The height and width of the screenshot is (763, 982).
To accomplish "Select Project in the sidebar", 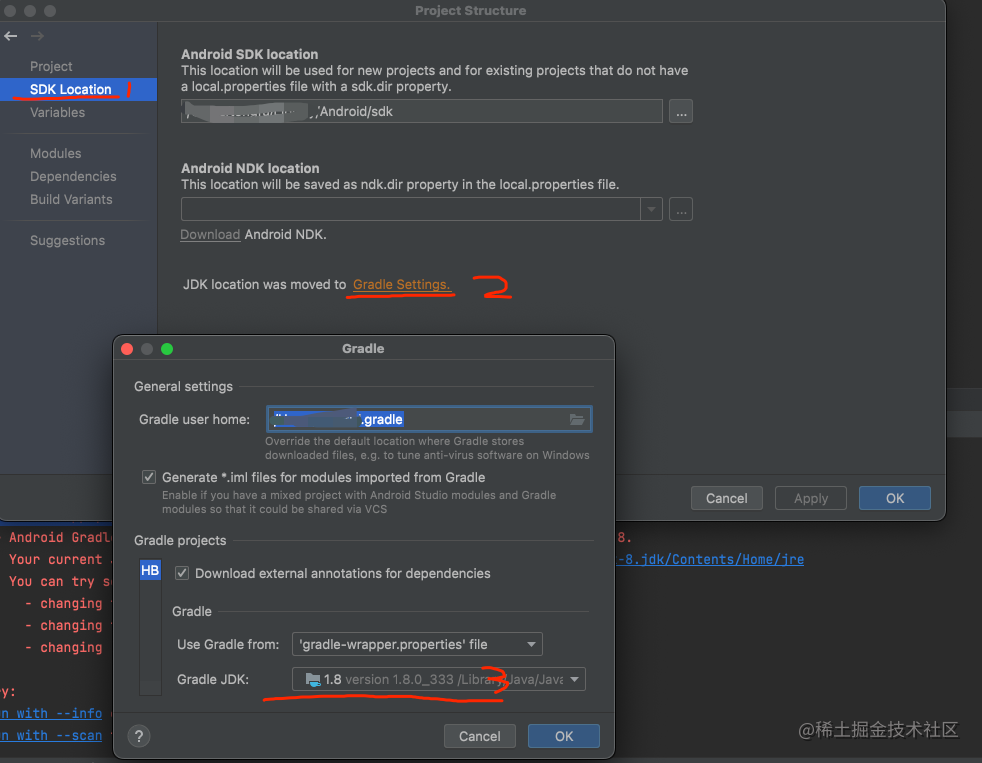I will coord(51,66).
